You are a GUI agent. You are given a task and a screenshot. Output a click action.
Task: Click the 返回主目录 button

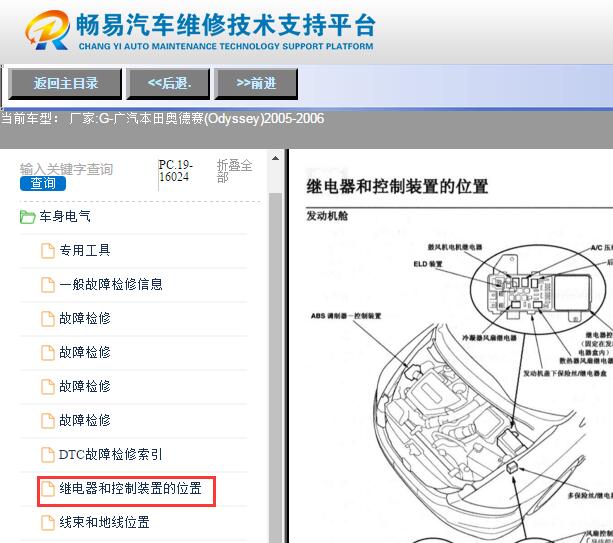click(65, 83)
